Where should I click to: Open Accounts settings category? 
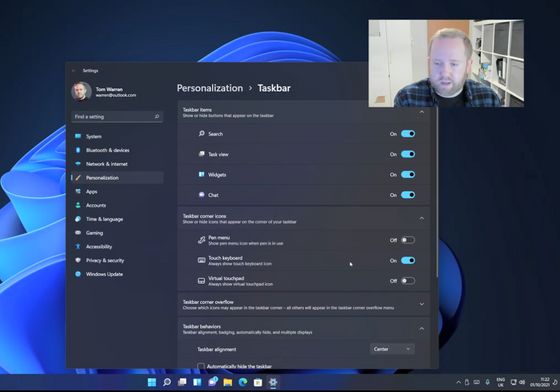tap(118, 205)
